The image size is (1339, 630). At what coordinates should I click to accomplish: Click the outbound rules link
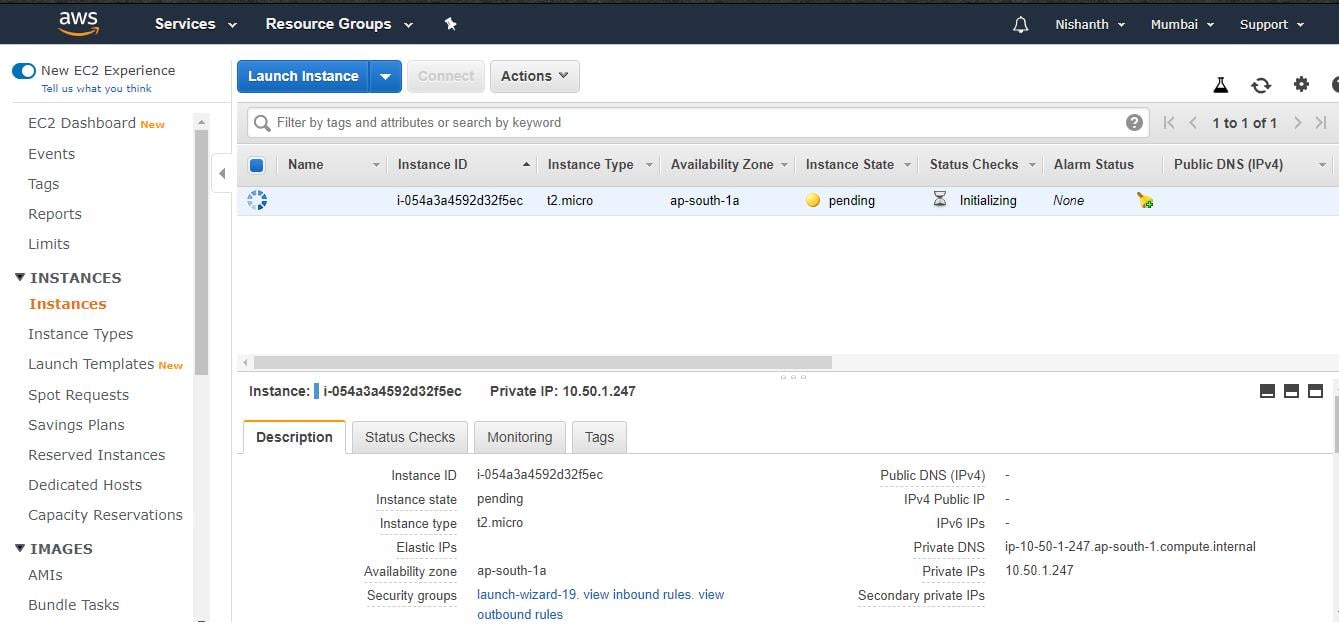(520, 614)
